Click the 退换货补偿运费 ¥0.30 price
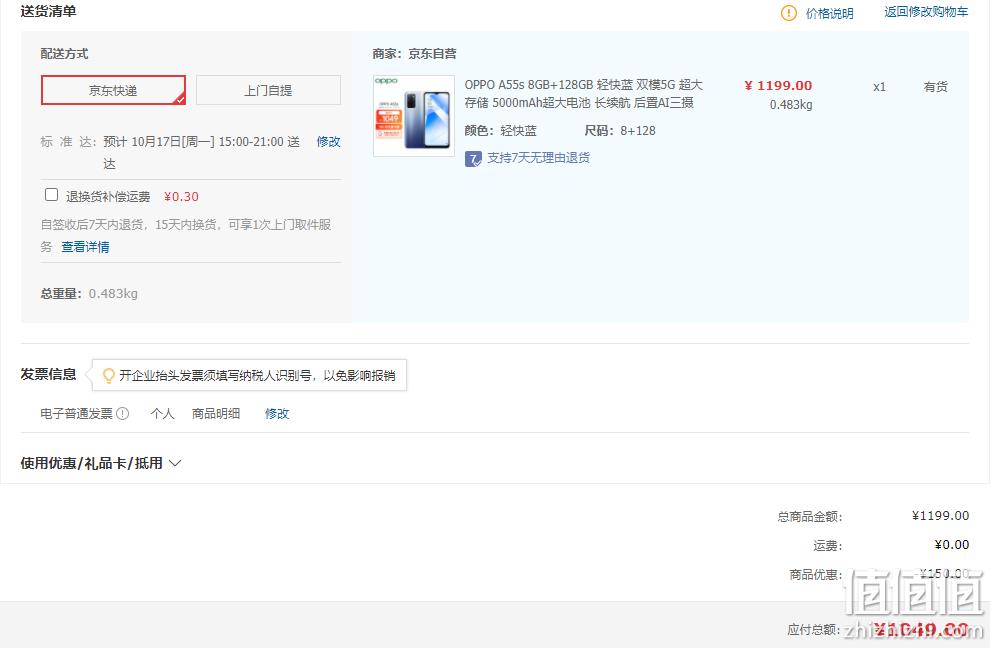The image size is (993, 648). pyautogui.click(x=181, y=196)
